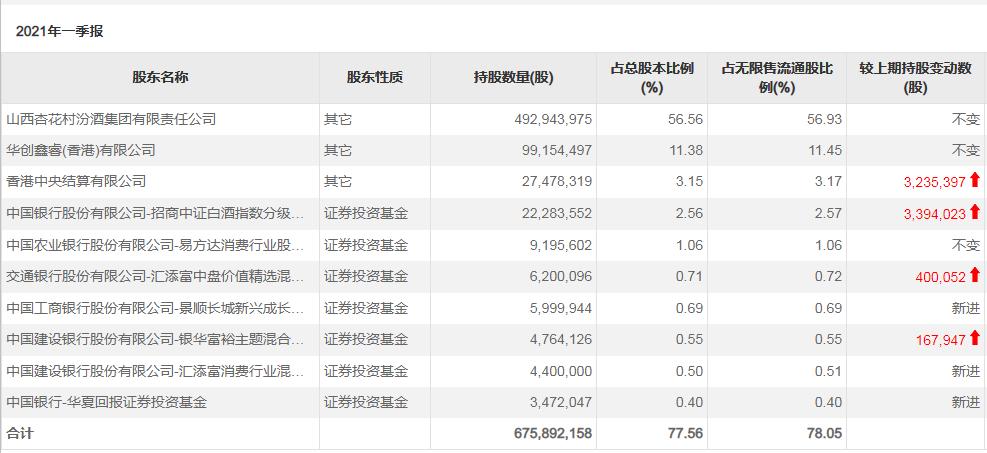987x453 pixels.
Task: Open 汇添富消费行业混 fund row
Action: (x=155, y=371)
